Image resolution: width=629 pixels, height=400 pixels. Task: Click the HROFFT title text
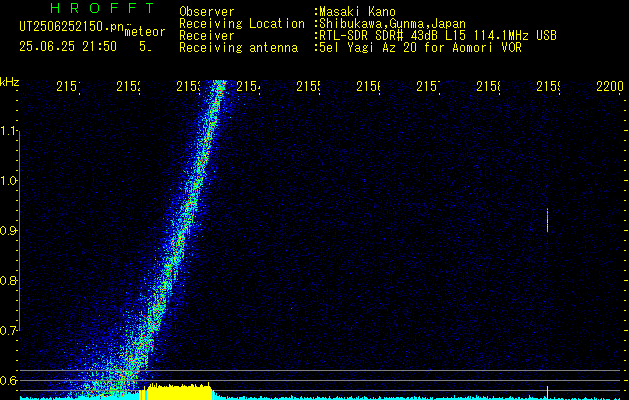click(x=103, y=8)
